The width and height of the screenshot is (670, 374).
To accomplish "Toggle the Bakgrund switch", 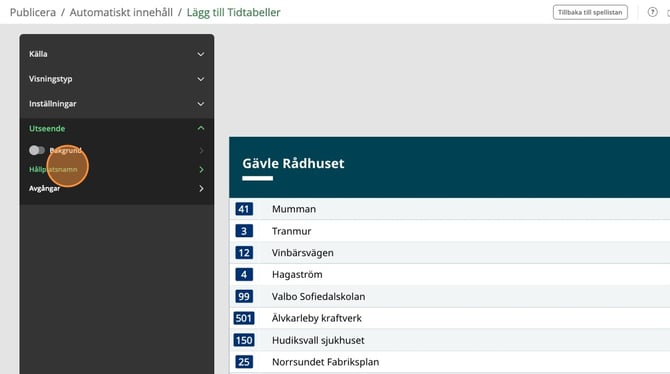I will [37, 150].
